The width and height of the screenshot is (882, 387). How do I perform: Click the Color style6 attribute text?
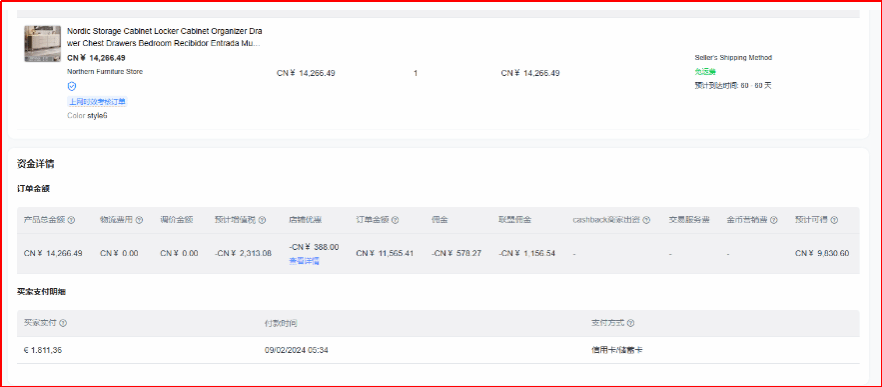click(87, 116)
